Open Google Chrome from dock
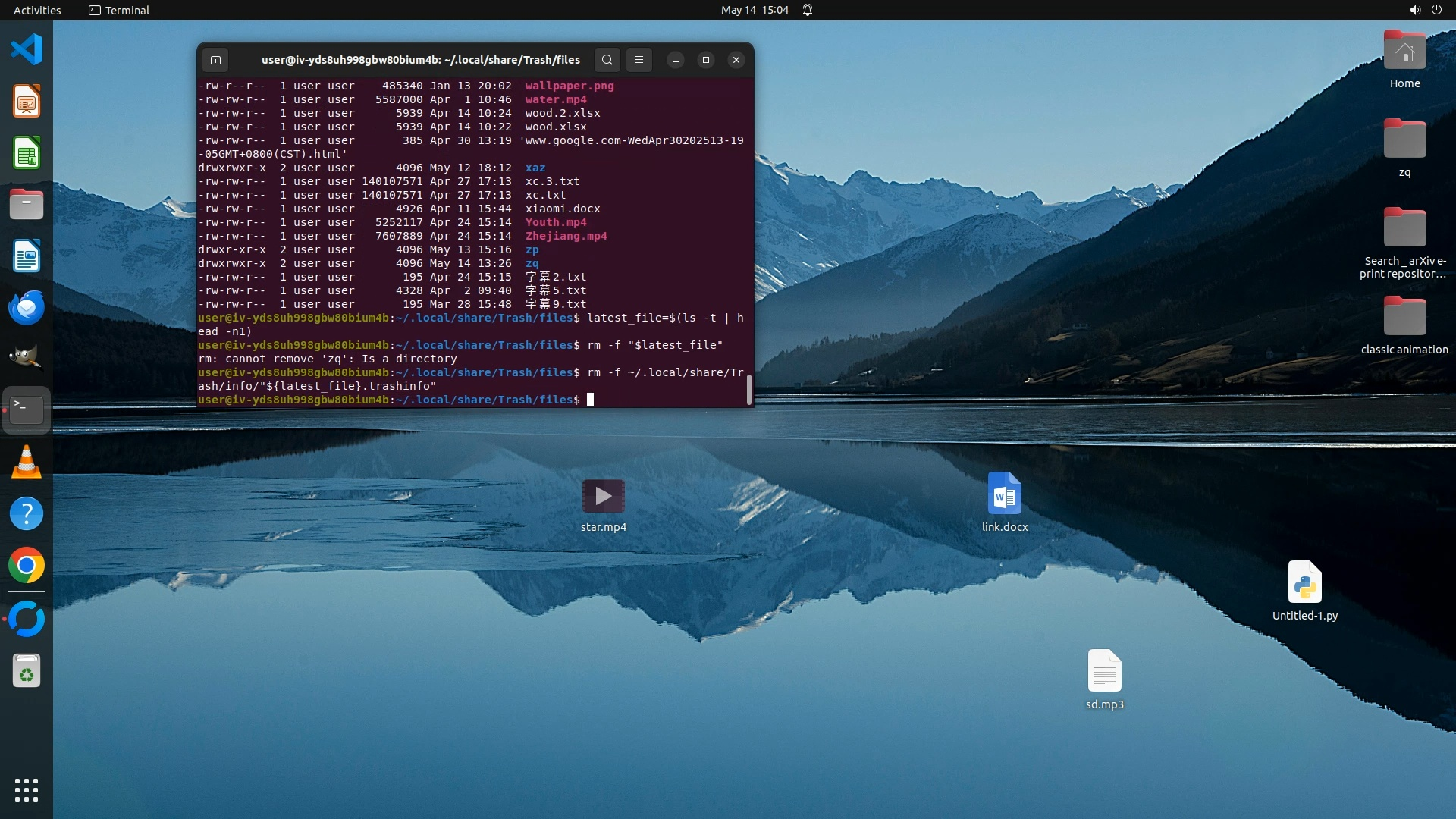Viewport: 1456px width, 819px height. (x=27, y=566)
